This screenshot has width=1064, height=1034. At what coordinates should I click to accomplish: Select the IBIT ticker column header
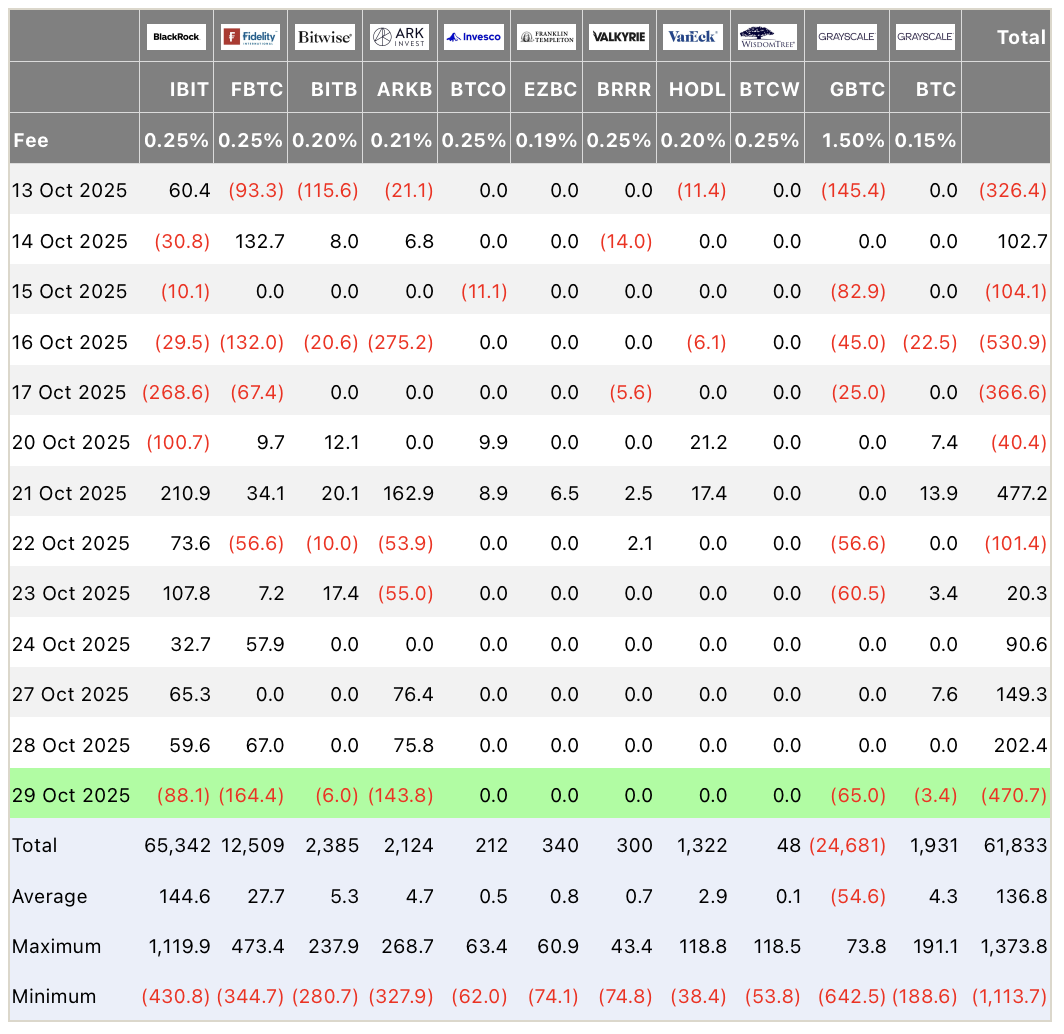188,88
